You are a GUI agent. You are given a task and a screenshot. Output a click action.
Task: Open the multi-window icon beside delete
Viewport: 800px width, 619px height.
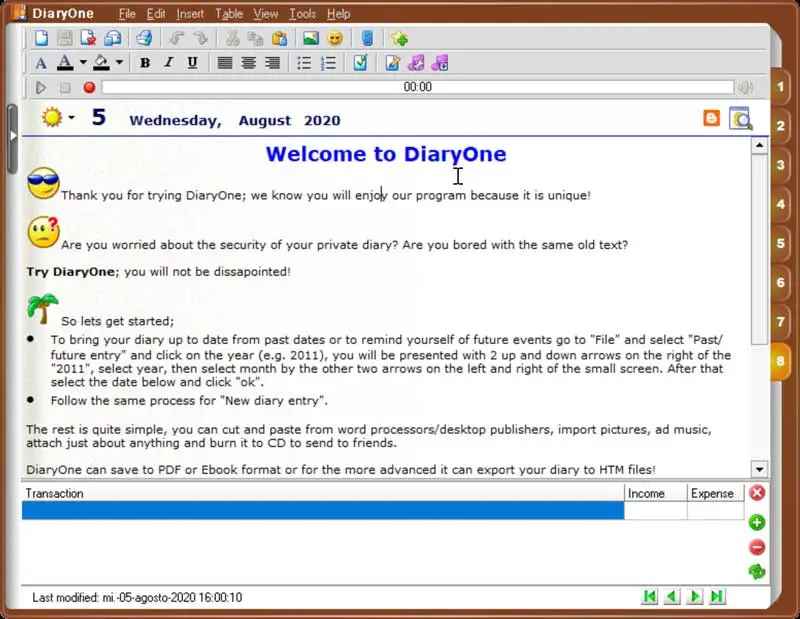[x=112, y=38]
